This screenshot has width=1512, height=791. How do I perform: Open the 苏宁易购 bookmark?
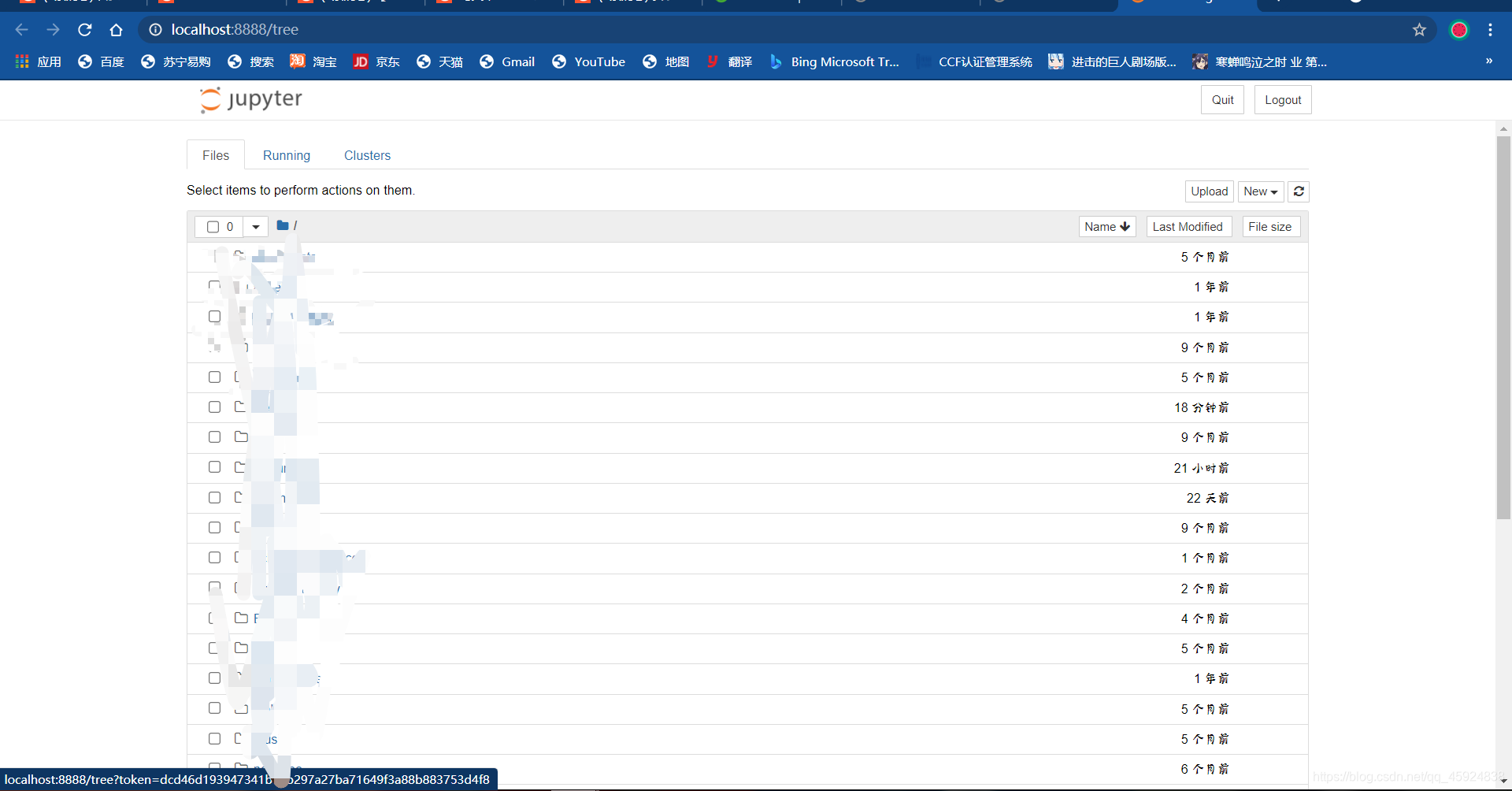click(176, 61)
